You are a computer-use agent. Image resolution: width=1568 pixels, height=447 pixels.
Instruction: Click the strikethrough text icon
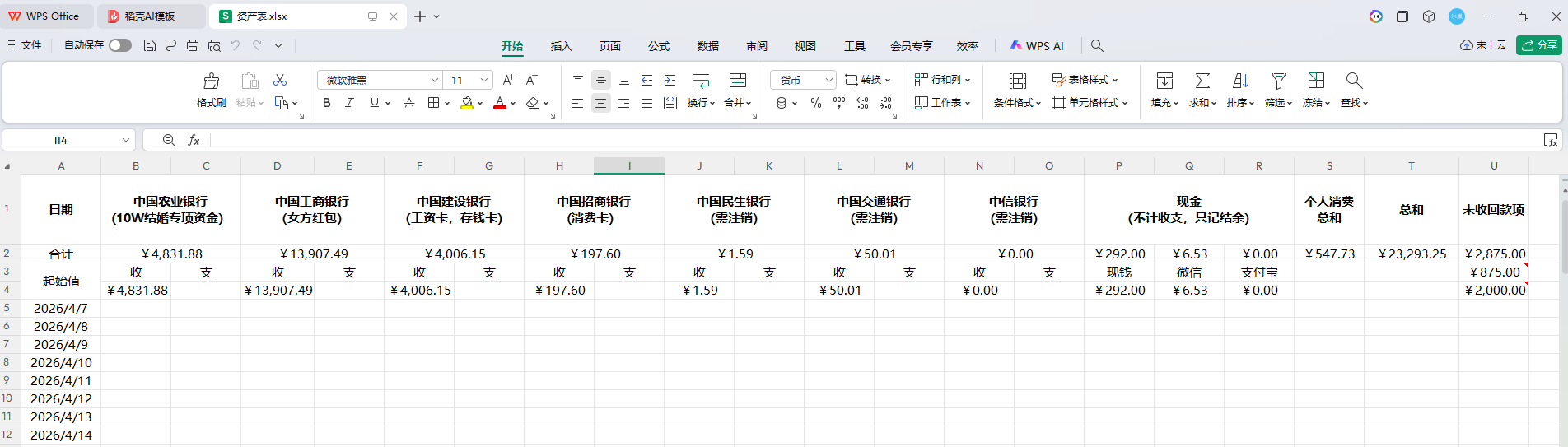click(408, 103)
